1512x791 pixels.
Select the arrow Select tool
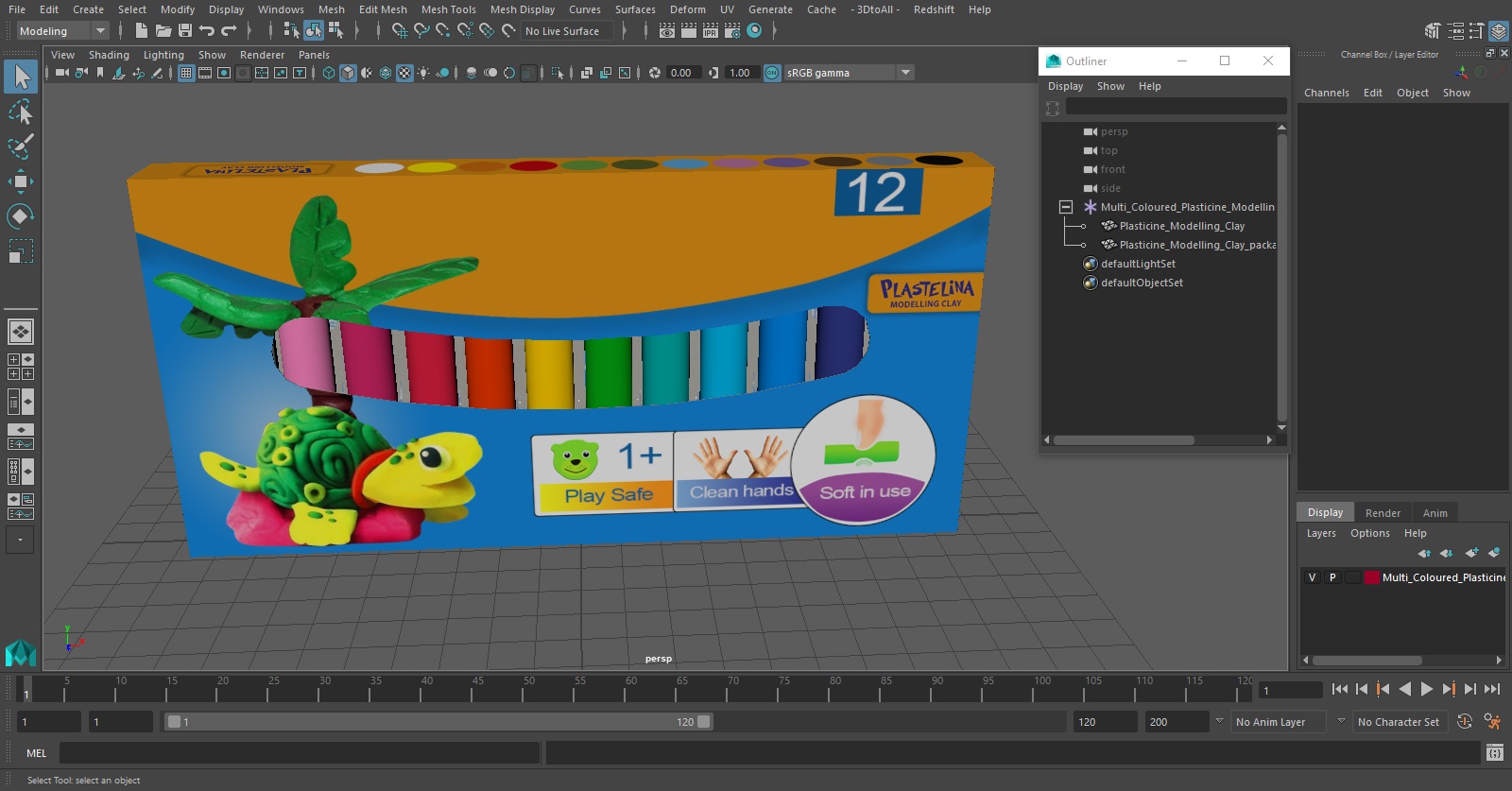click(21, 77)
